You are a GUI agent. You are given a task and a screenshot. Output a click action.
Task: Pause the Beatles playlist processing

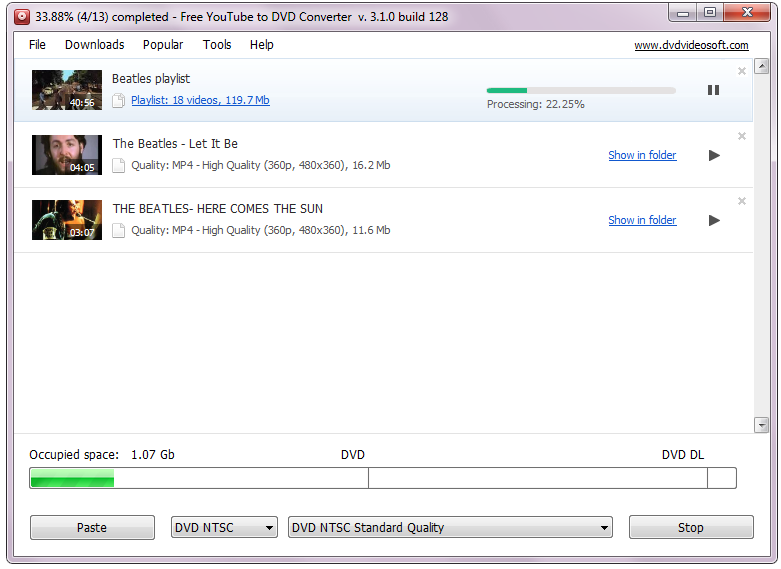pos(713,90)
